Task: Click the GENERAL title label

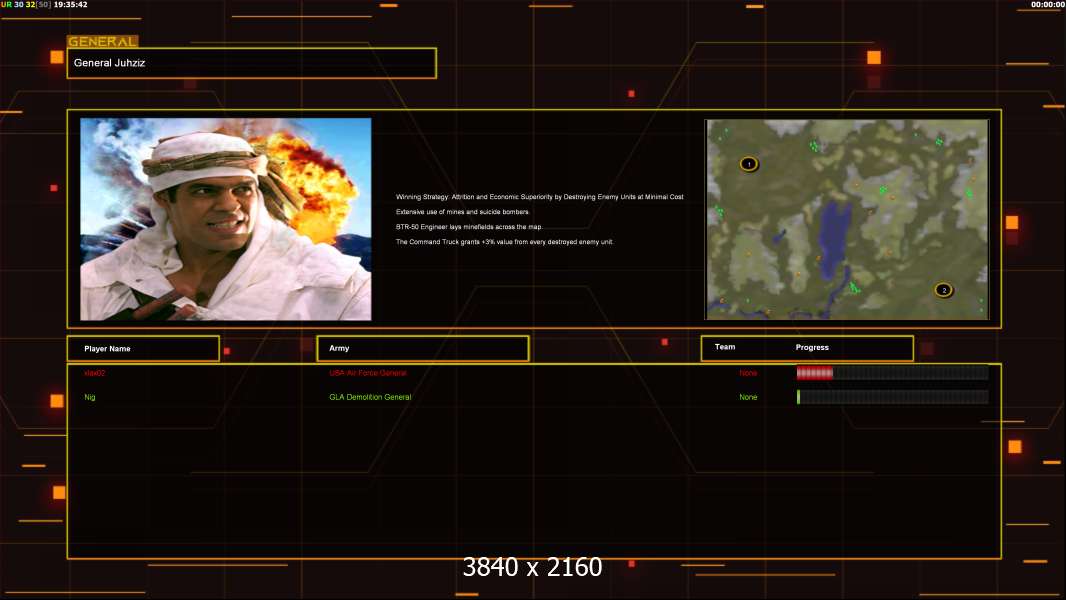Action: (103, 41)
